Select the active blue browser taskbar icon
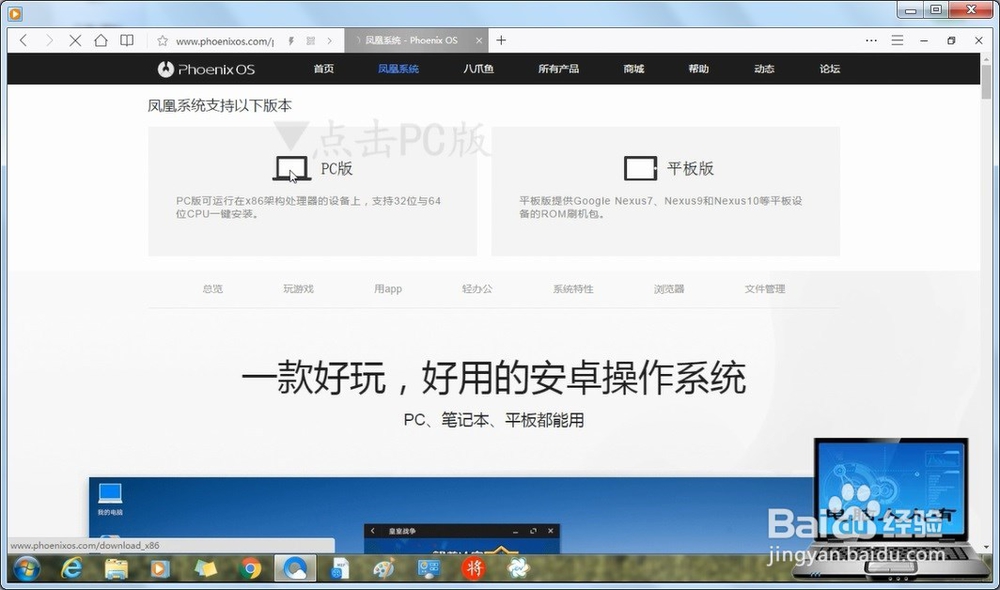 295,568
